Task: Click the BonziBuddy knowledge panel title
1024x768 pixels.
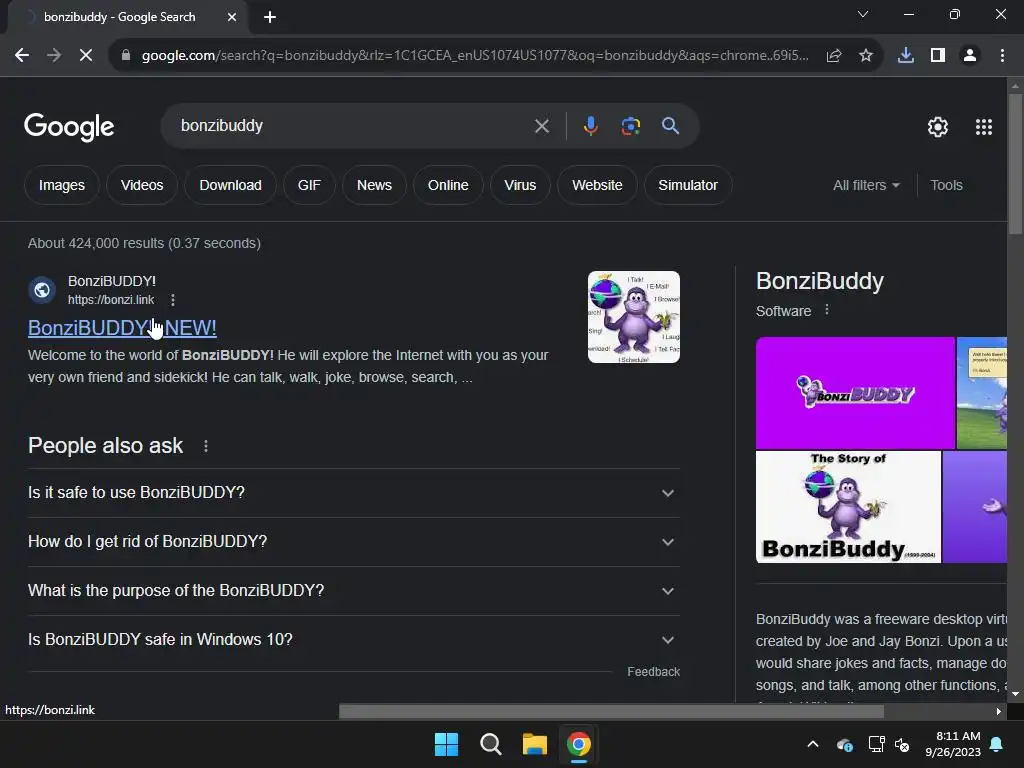Action: pos(820,281)
